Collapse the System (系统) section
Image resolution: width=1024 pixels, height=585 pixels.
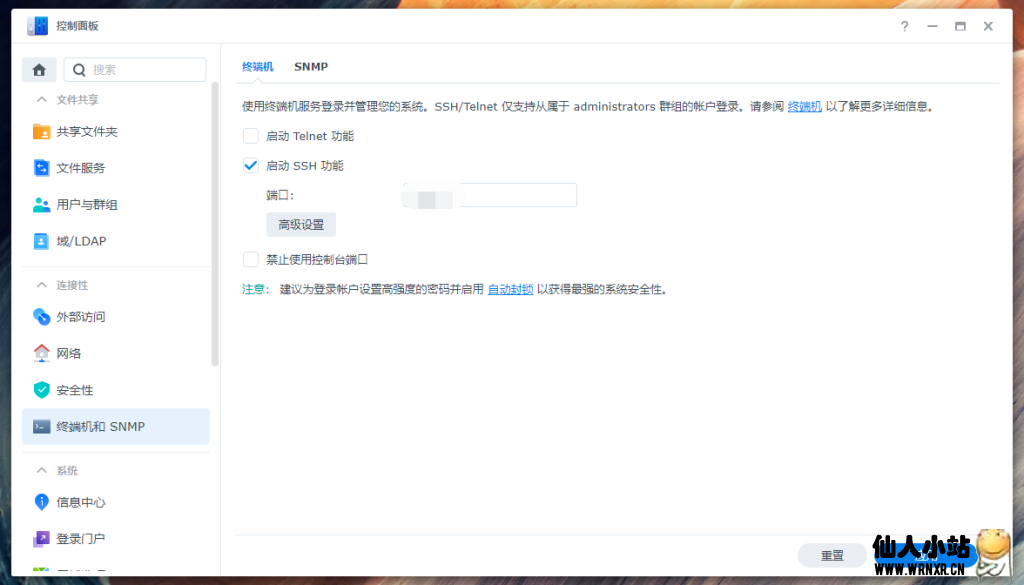[42, 470]
